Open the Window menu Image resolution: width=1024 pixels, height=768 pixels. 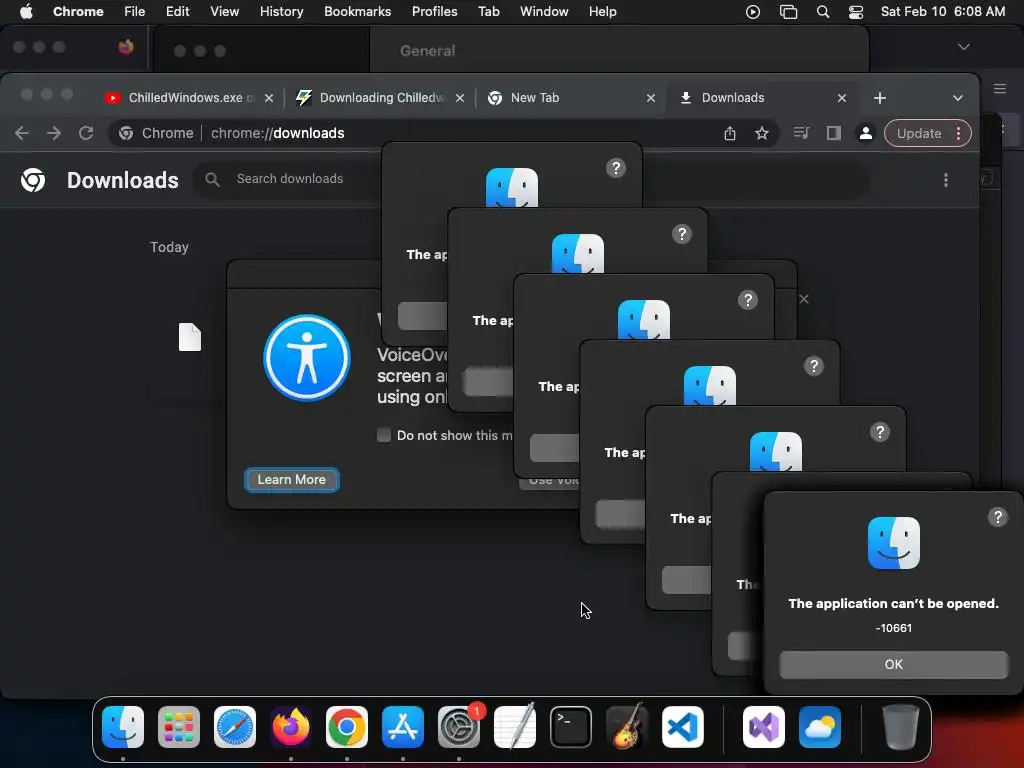(x=543, y=12)
